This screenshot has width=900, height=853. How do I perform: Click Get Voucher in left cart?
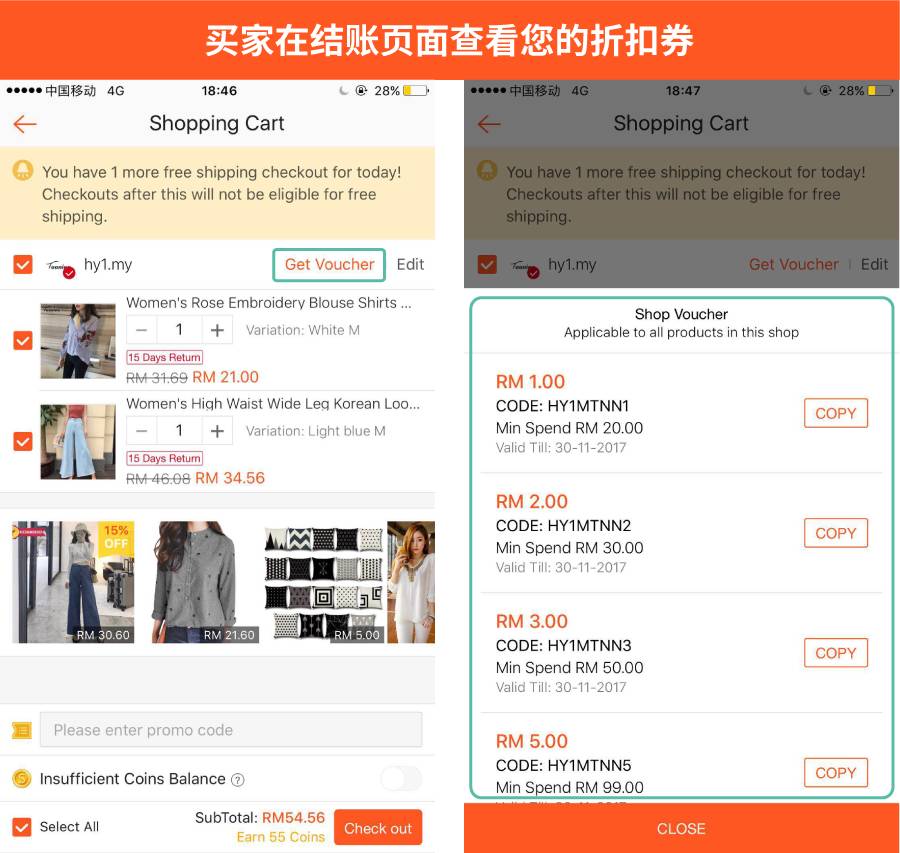[329, 265]
